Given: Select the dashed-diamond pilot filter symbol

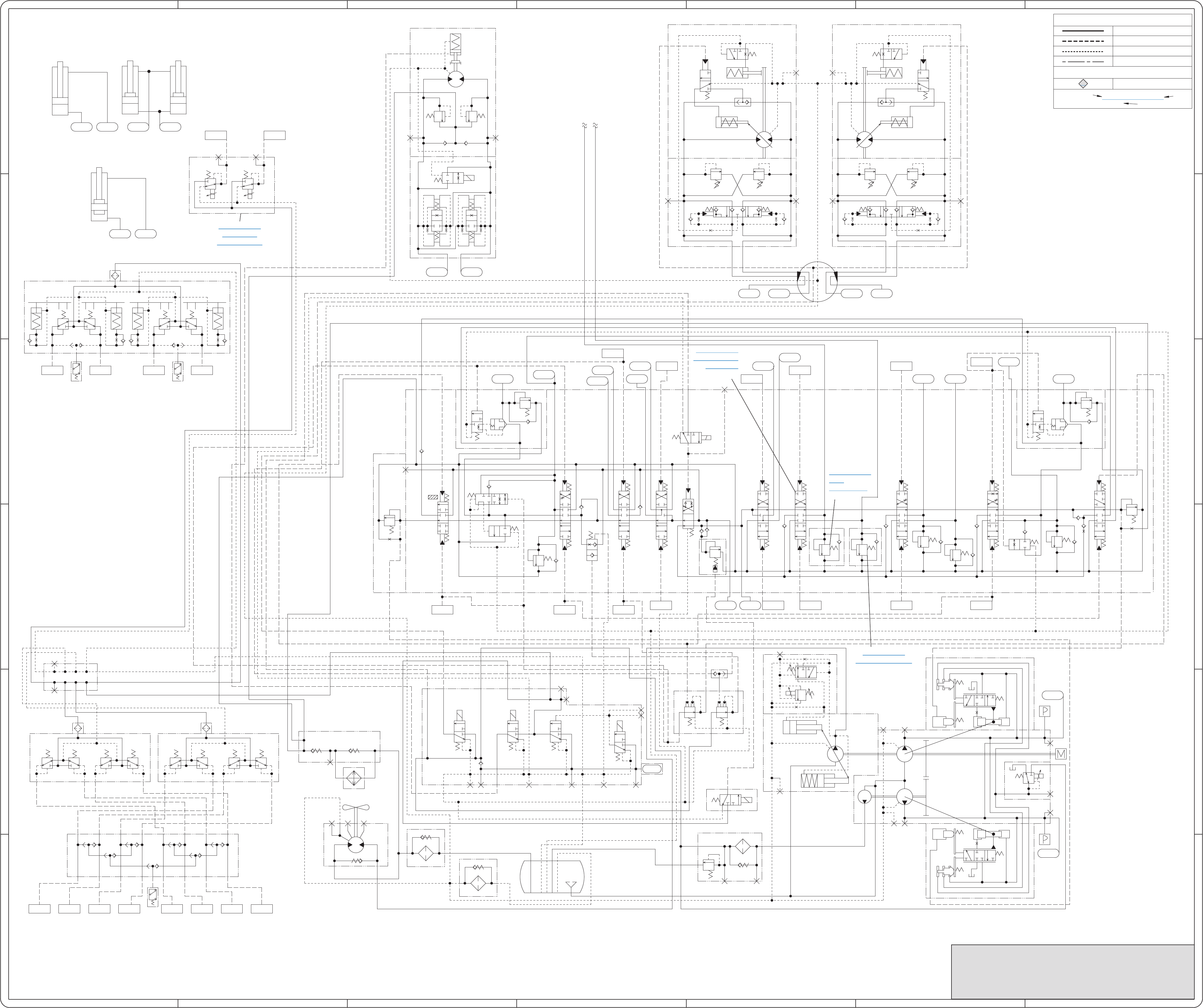Looking at the screenshot, I should (x=743, y=846).
